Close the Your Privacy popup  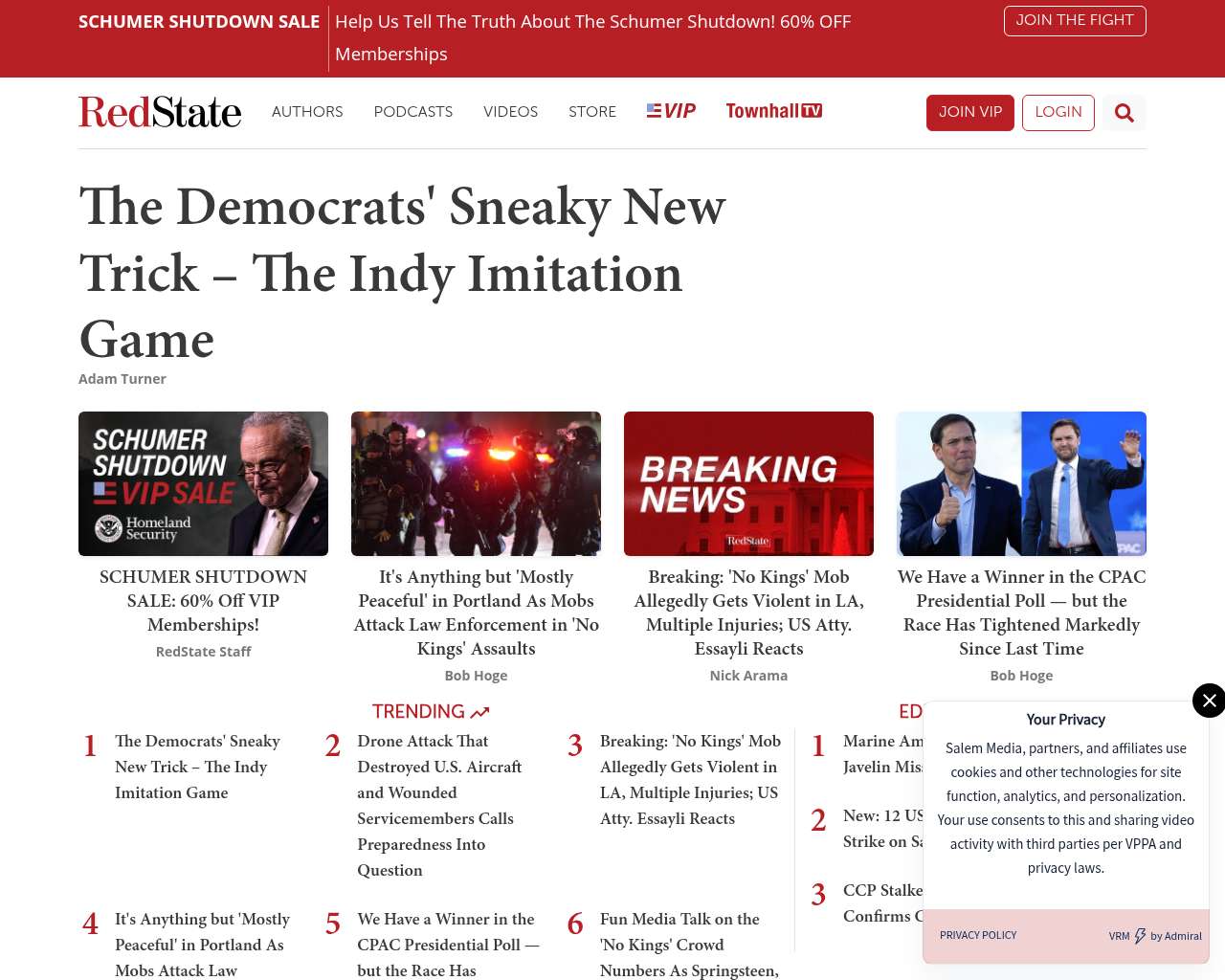pyautogui.click(x=1209, y=701)
